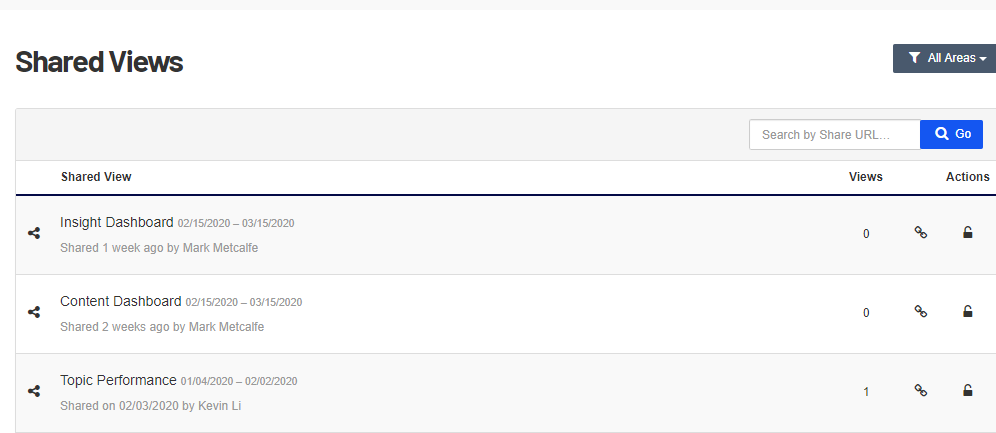This screenshot has height=433, width=996.
Task: Toggle lock for Topic Performance share
Action: [967, 390]
